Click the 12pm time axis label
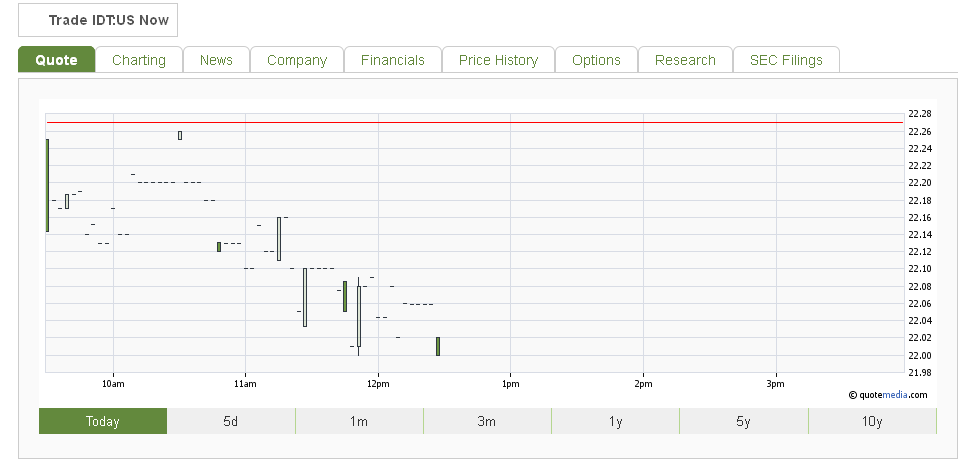 tap(378, 384)
